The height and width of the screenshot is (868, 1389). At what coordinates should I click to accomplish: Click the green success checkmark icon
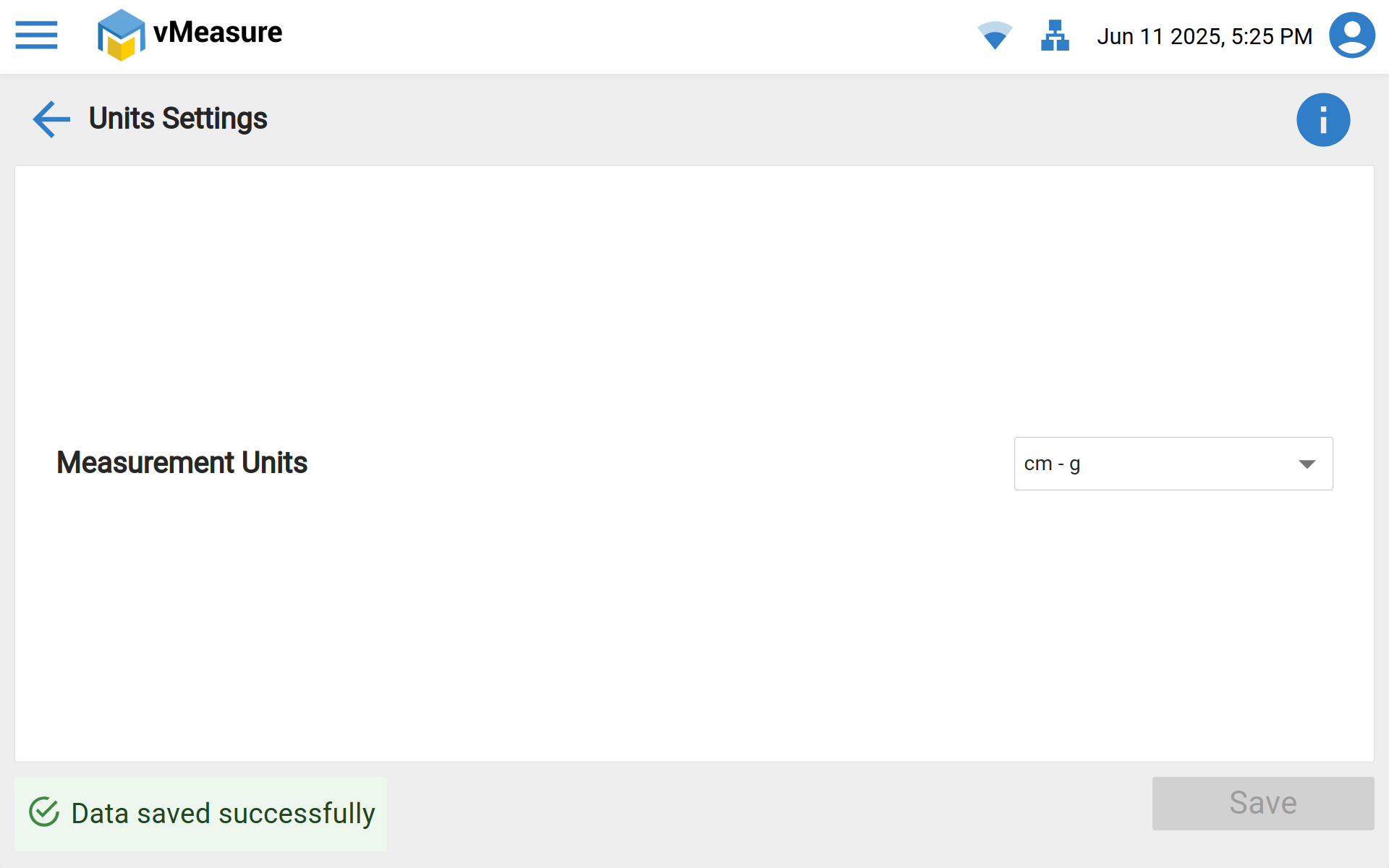coord(44,812)
